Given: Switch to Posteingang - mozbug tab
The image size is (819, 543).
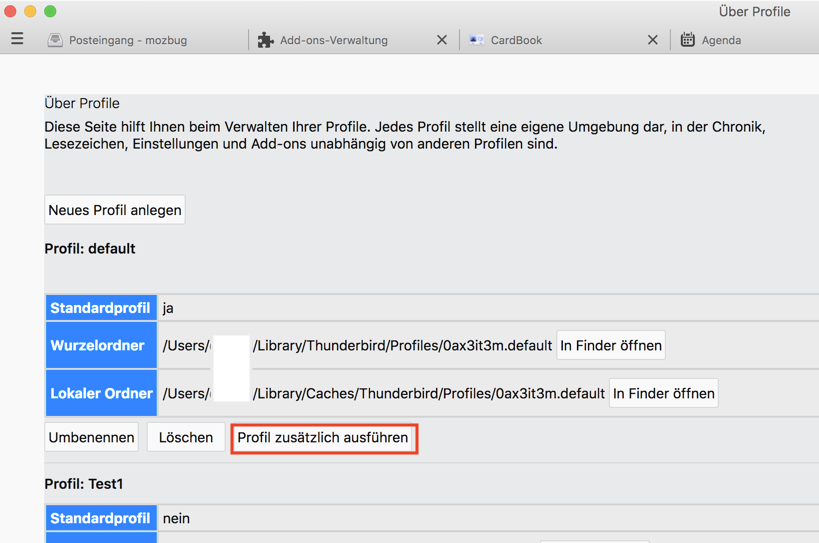Looking at the screenshot, I should point(128,40).
